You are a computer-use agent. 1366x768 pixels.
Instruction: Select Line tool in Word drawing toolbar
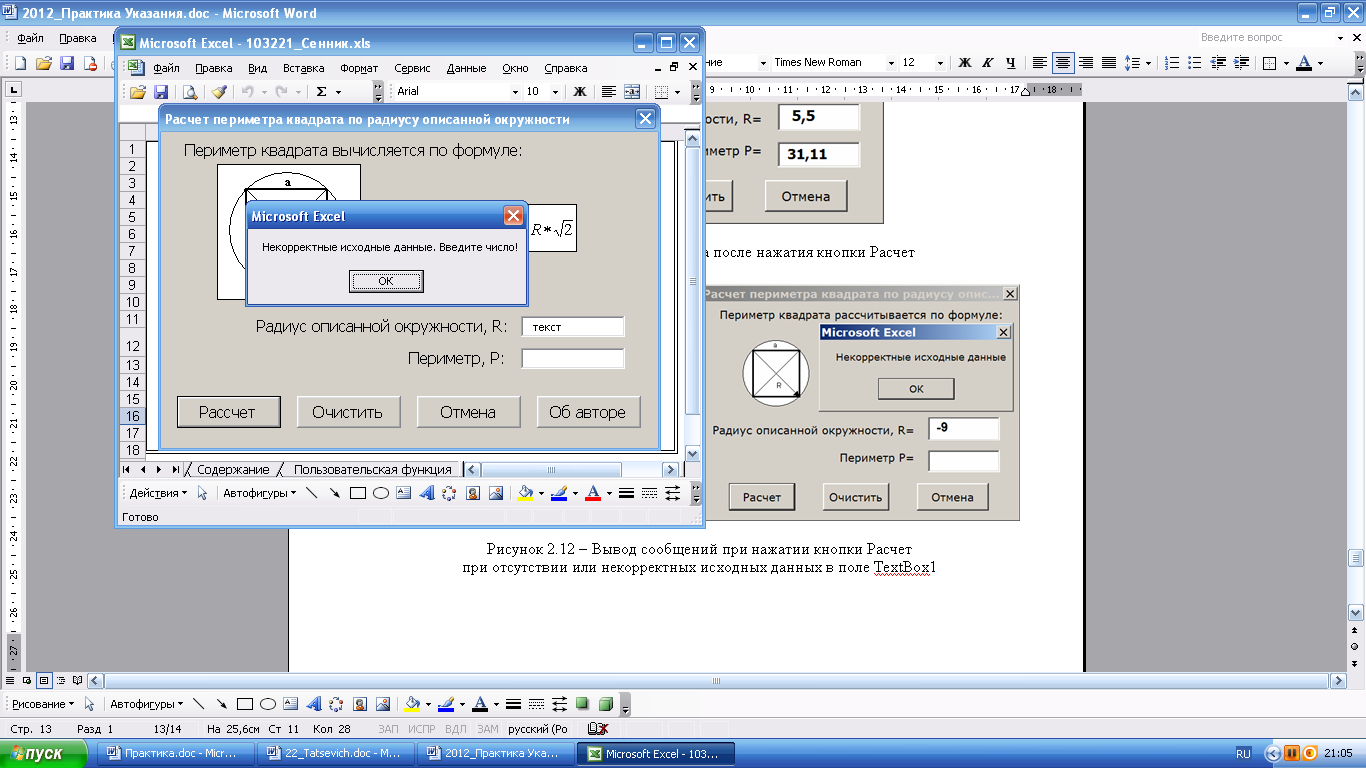198,704
